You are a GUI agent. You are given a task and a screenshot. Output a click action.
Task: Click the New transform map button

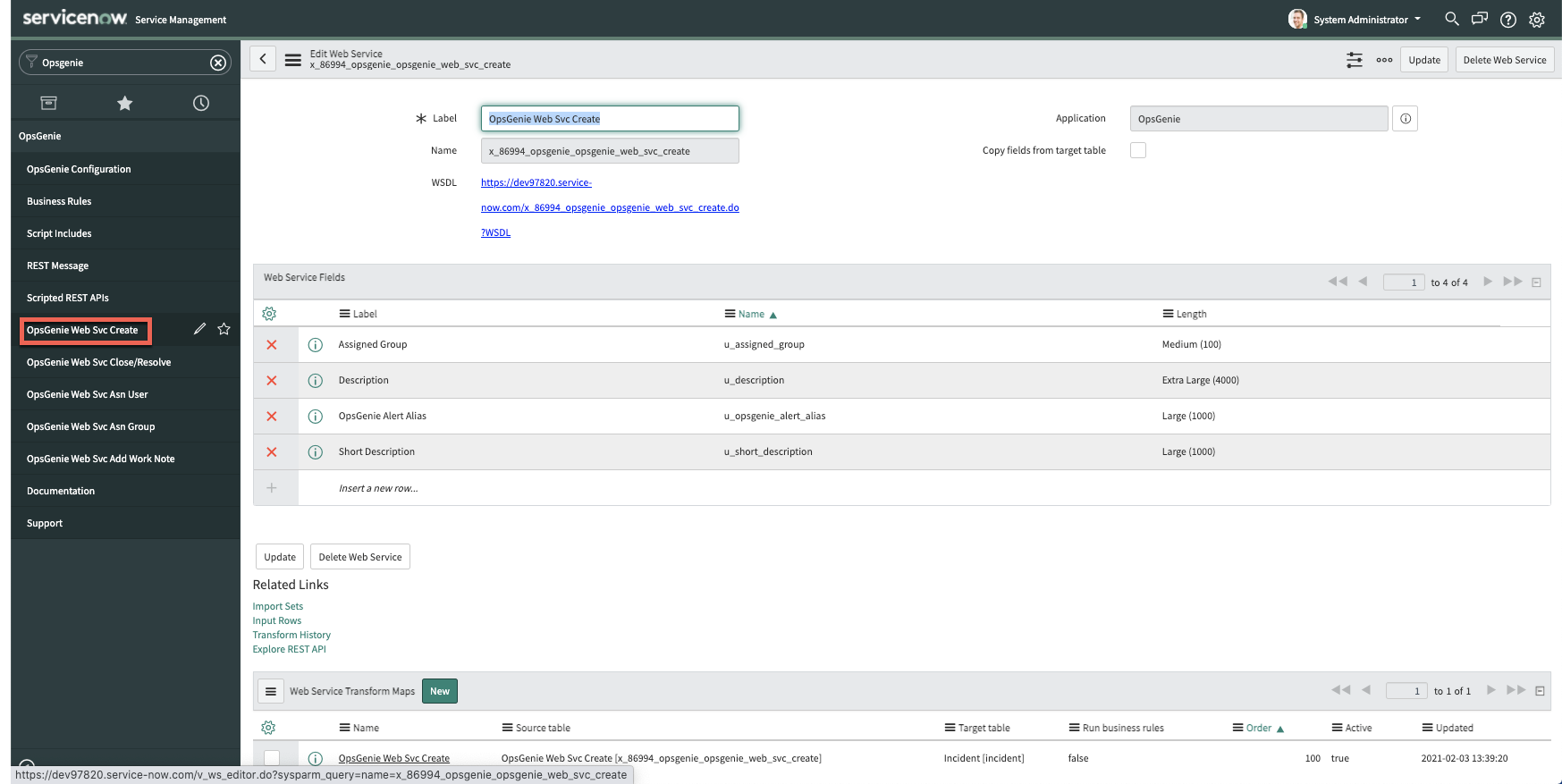coord(440,691)
